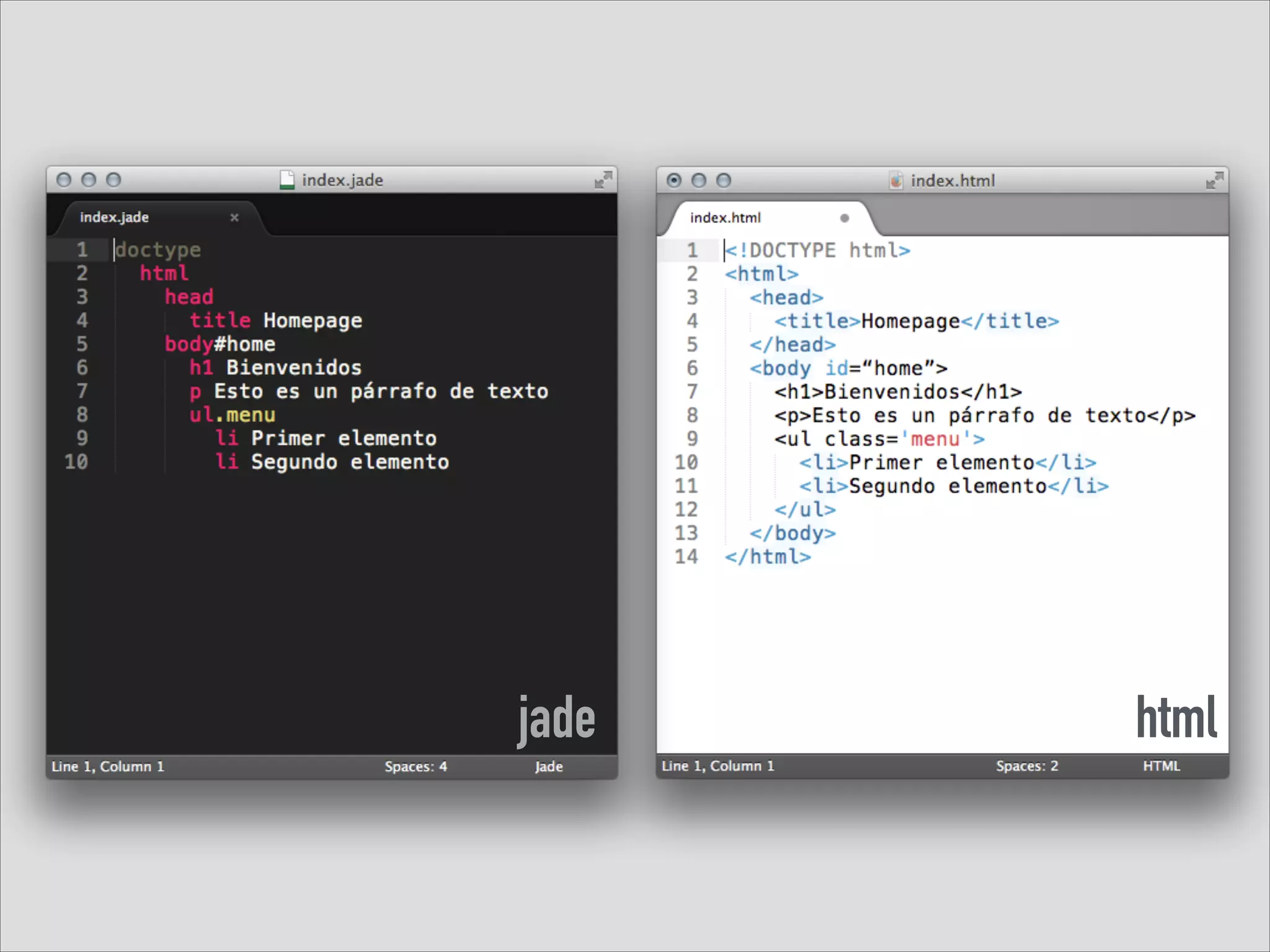Click 'title Homepage' line in jade editor
Image resolution: width=1270 pixels, height=952 pixels.
(276, 320)
